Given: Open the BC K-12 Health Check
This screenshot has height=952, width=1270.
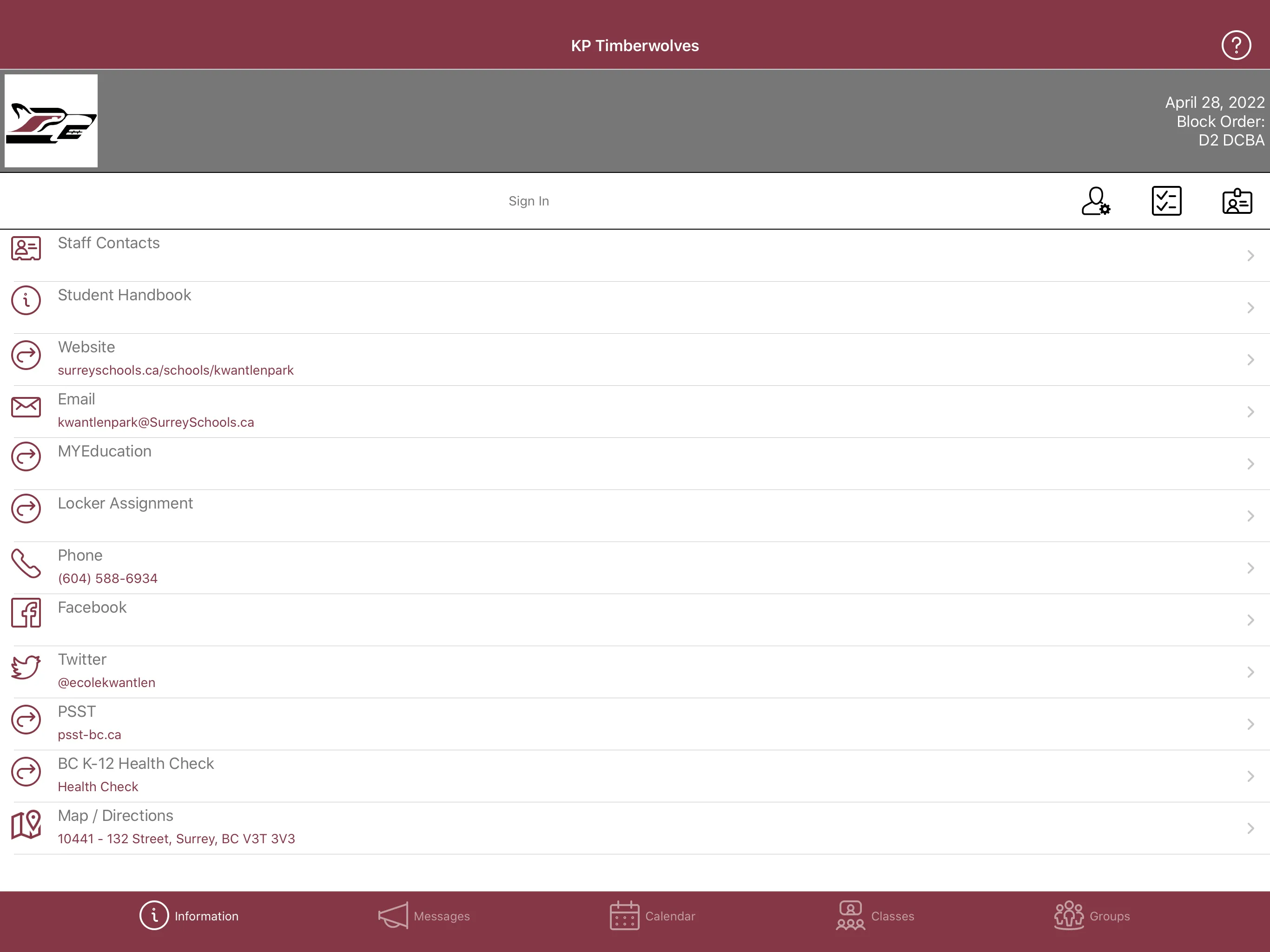Looking at the screenshot, I should (635, 775).
